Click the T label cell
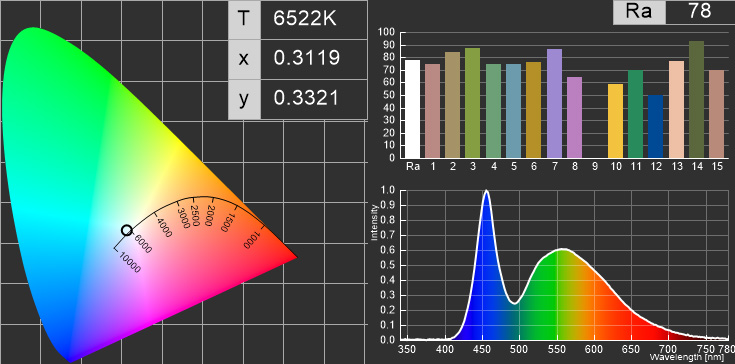The height and width of the screenshot is (364, 735). pyautogui.click(x=244, y=19)
